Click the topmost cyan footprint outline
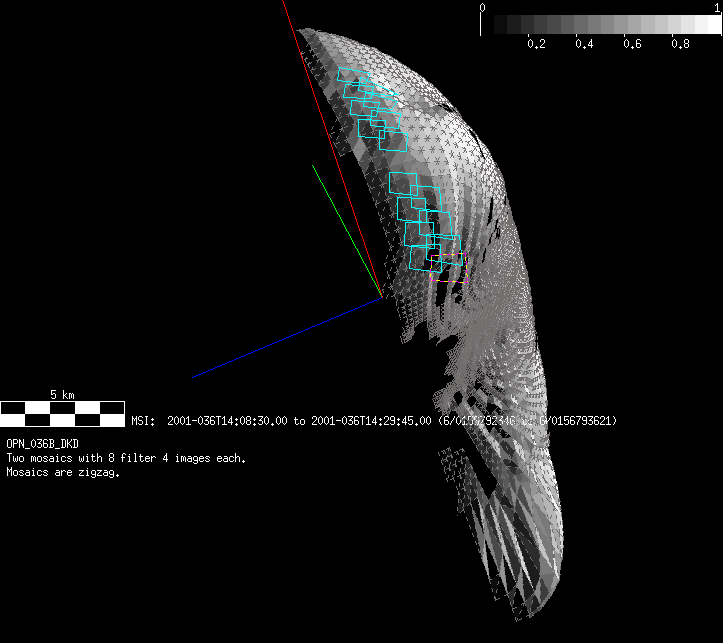 (352, 77)
